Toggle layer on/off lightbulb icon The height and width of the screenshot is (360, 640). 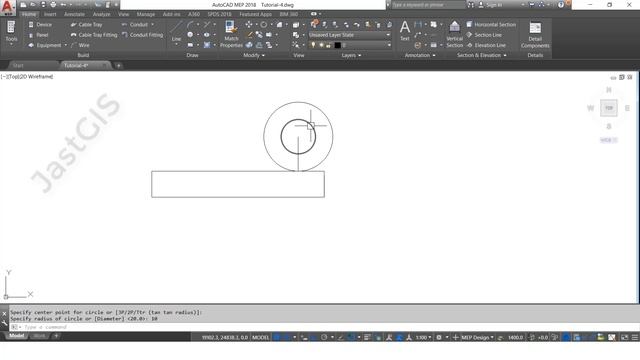click(x=313, y=45)
